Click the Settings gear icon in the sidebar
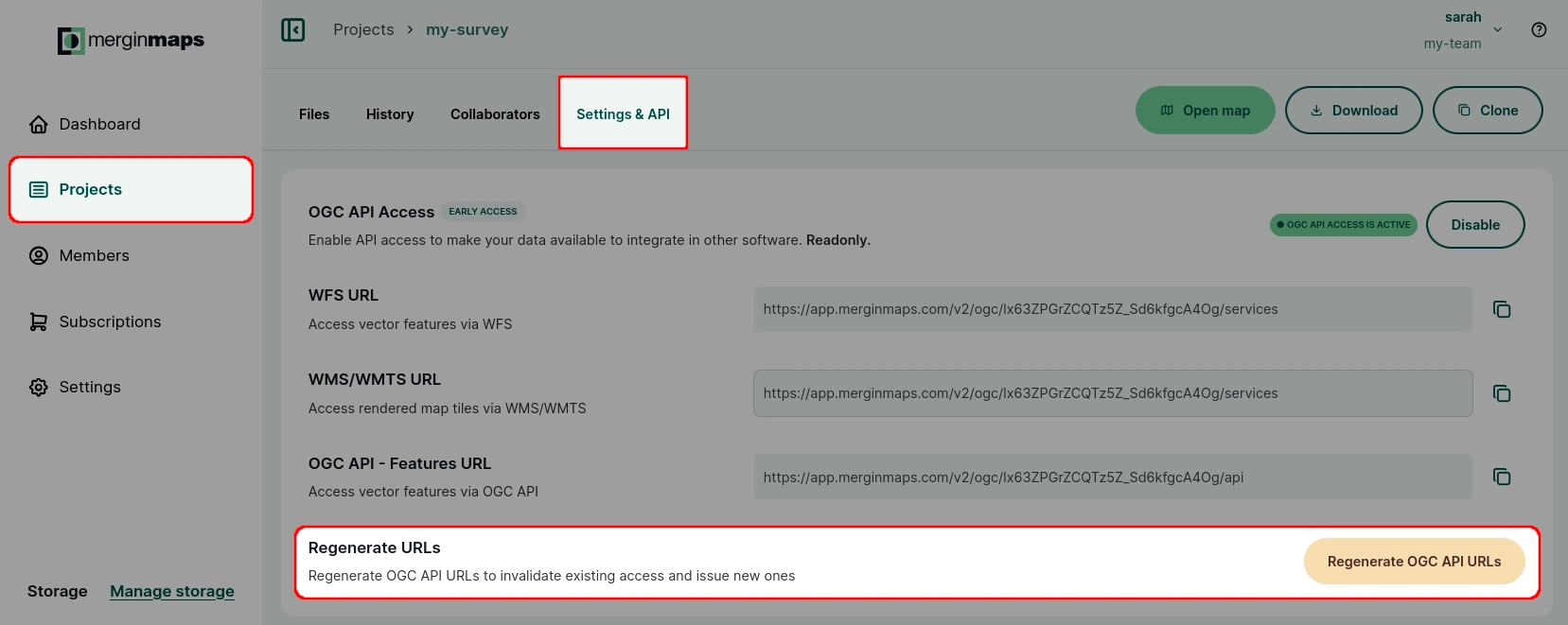 (x=39, y=387)
